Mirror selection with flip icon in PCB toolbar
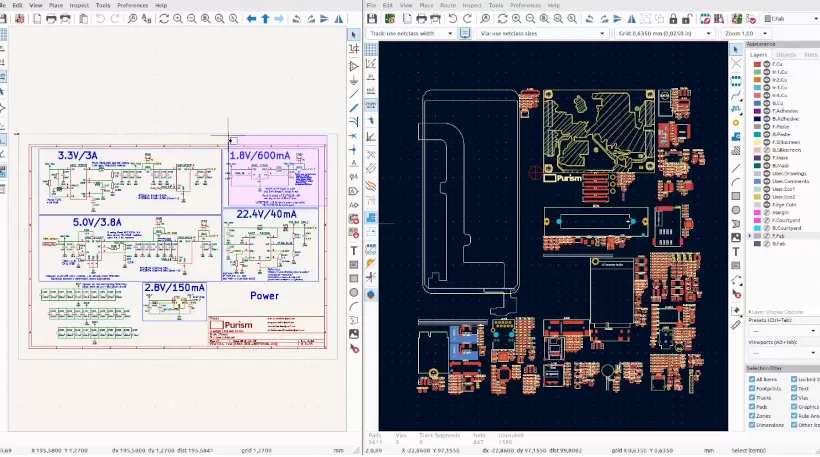 coord(632,19)
